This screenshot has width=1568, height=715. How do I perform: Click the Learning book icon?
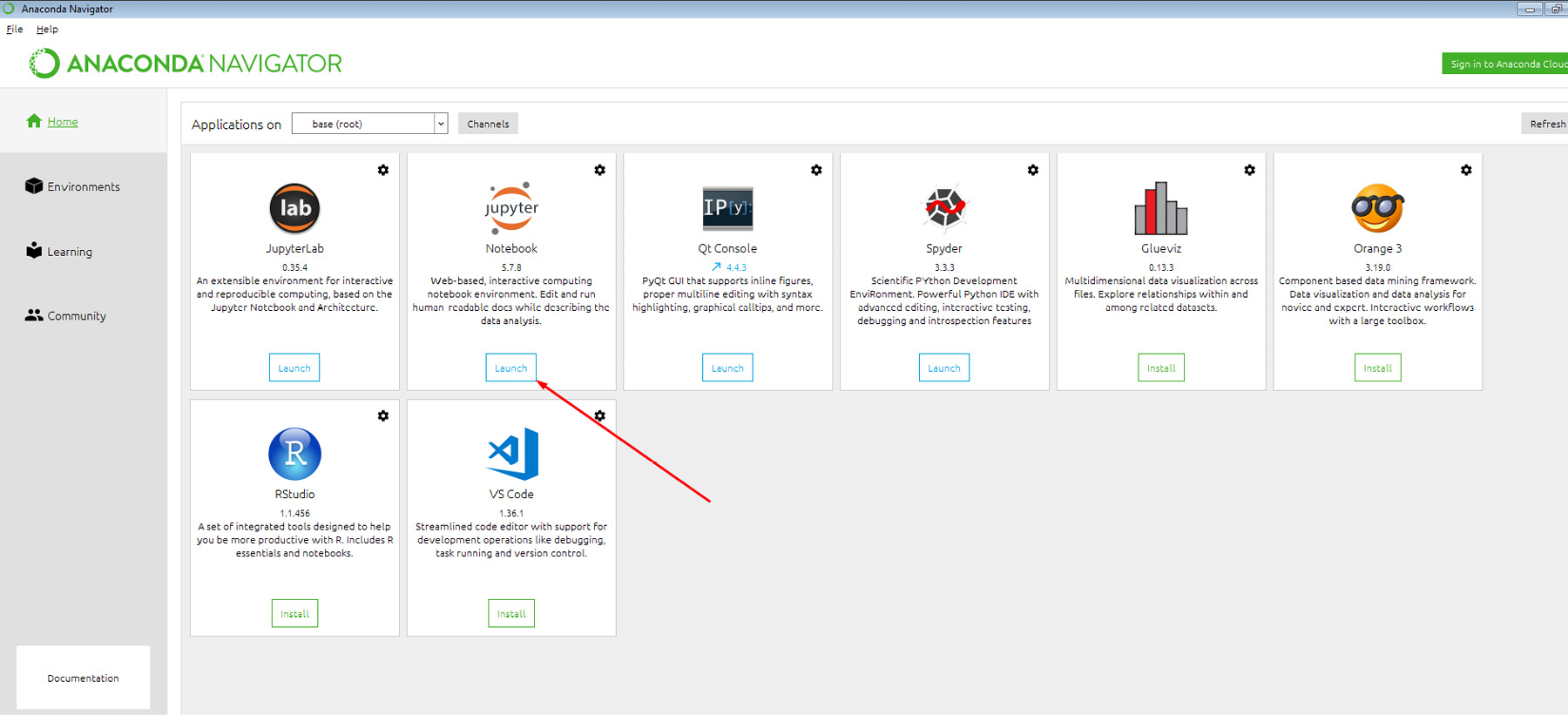point(34,250)
